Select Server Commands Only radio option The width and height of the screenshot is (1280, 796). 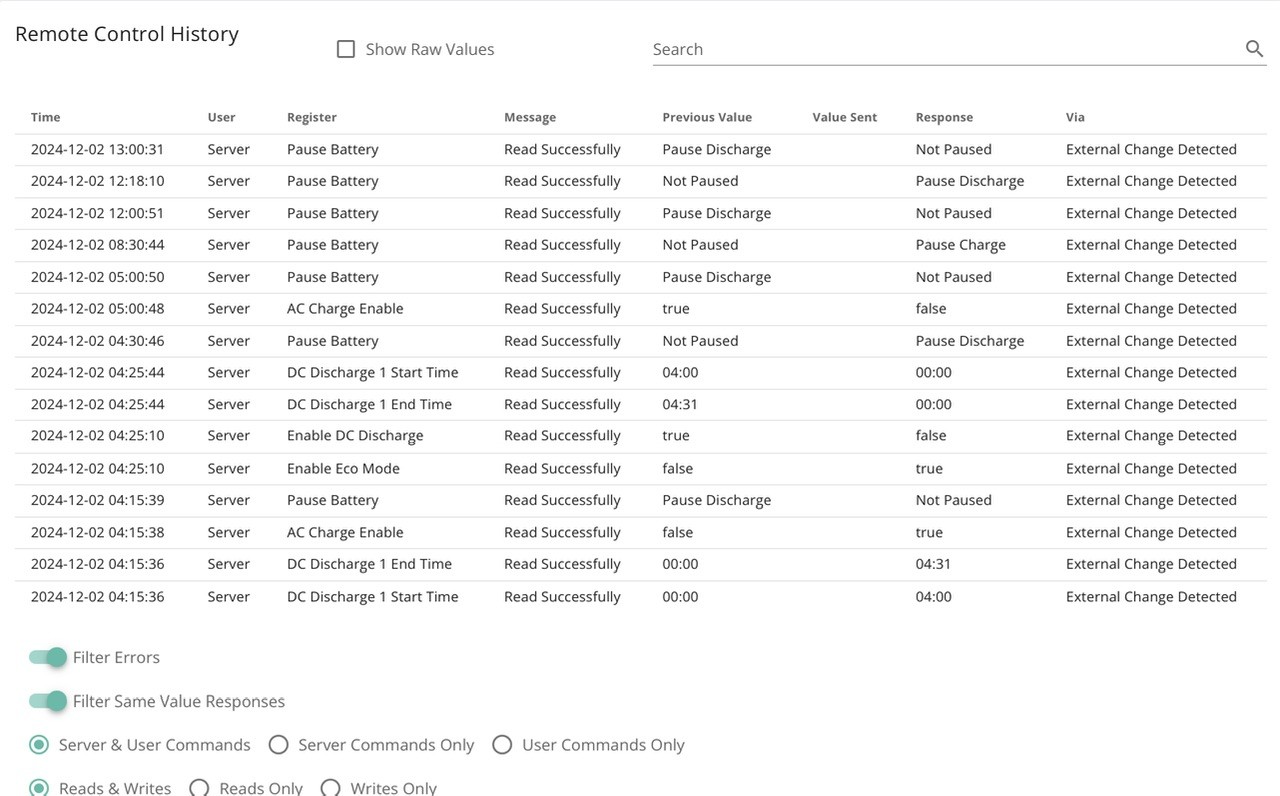coord(279,745)
